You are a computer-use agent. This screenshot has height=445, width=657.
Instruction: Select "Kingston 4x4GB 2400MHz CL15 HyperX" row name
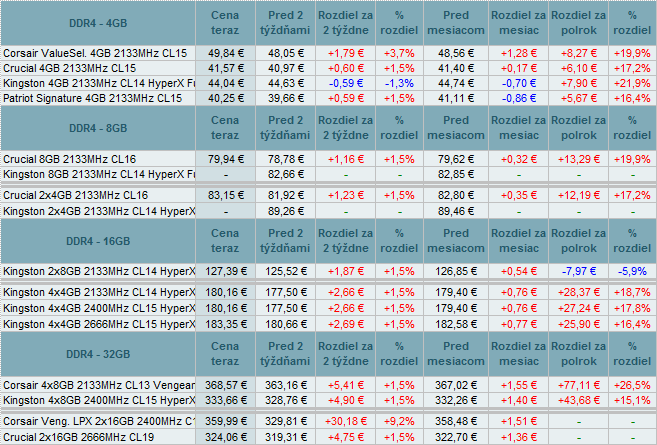(99, 308)
